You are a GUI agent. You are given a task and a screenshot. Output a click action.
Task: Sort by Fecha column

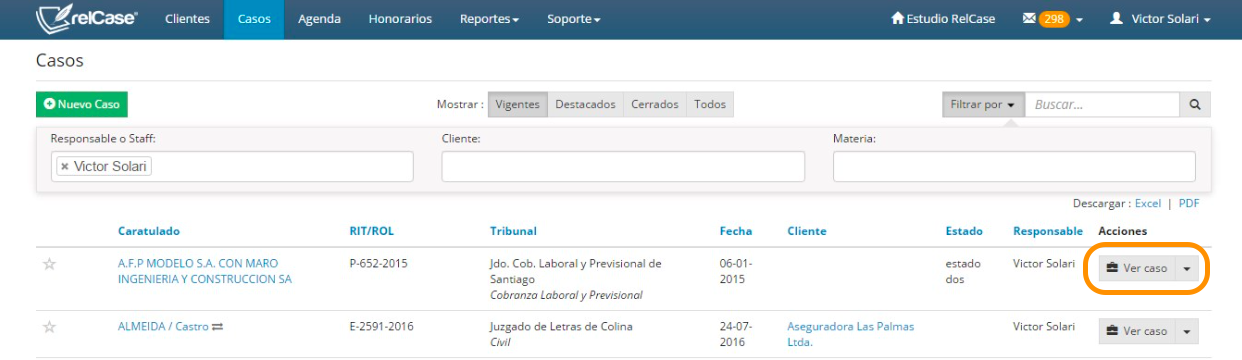[736, 231]
